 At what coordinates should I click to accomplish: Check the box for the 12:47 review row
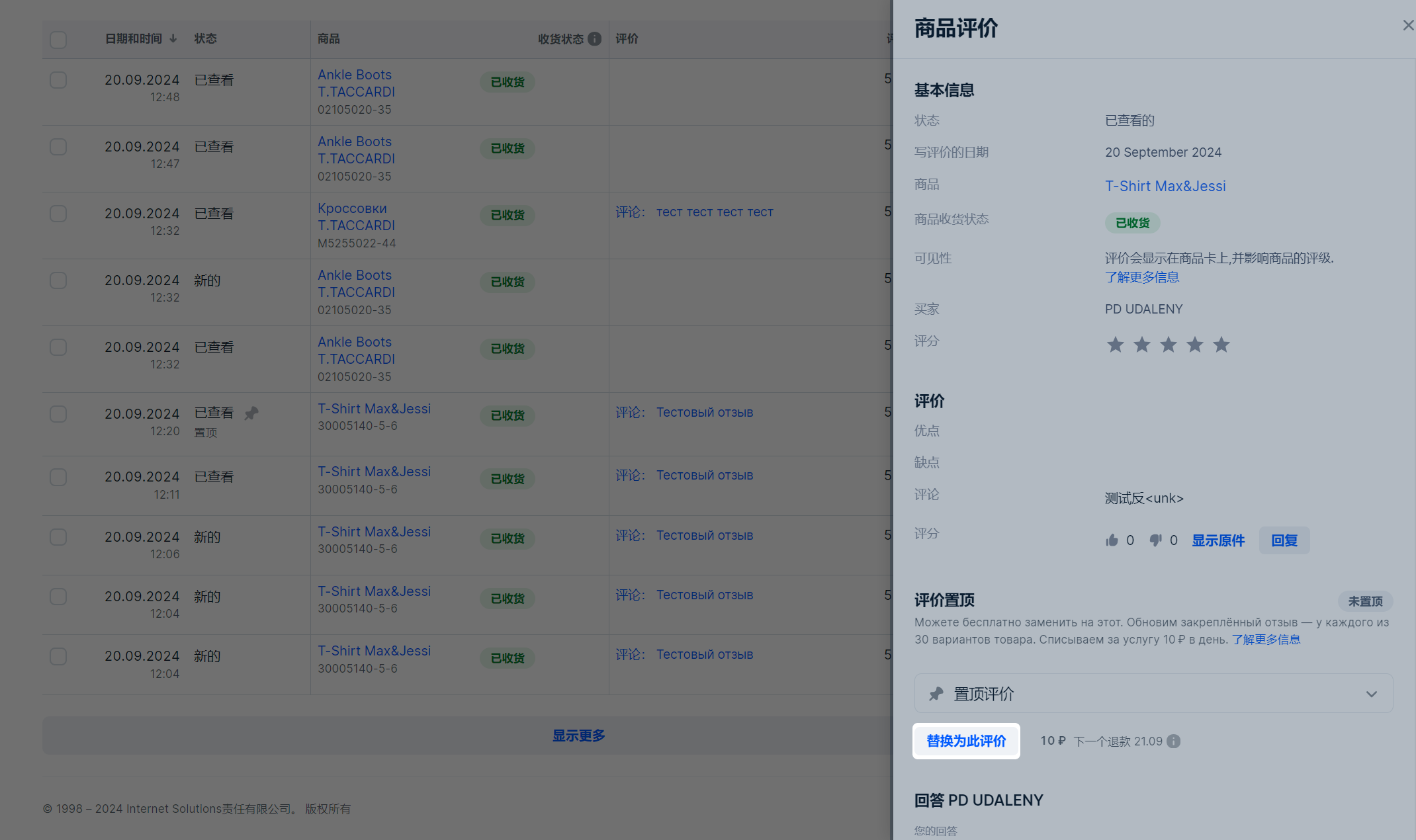(x=58, y=147)
